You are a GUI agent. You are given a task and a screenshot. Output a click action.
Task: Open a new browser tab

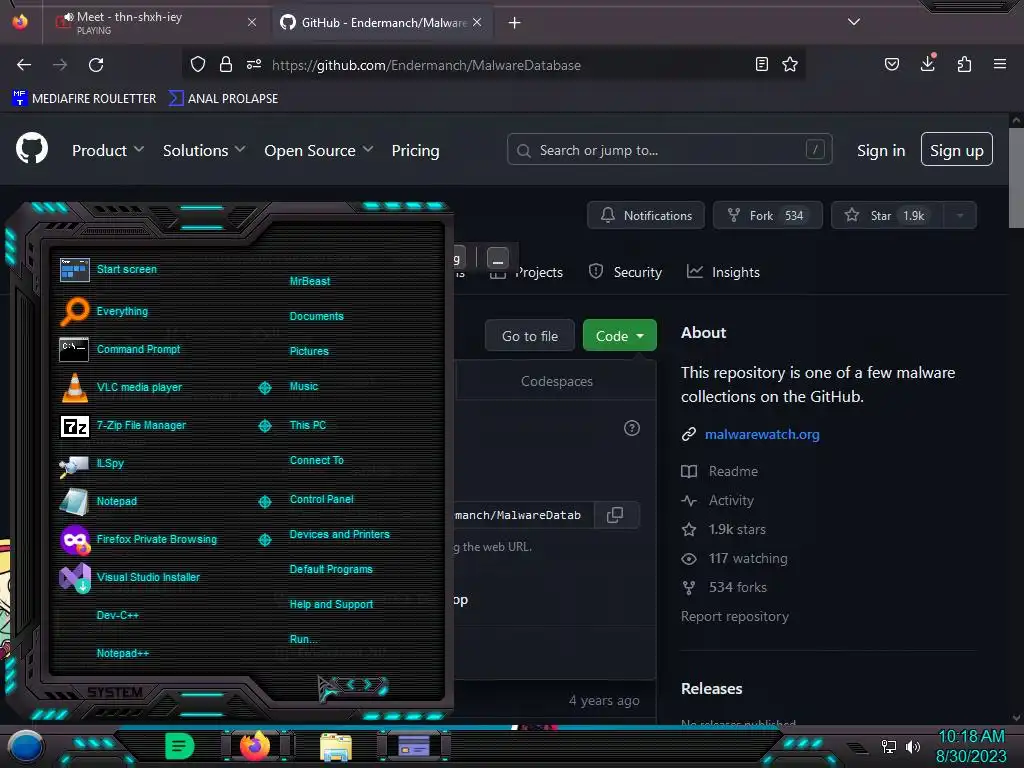(515, 23)
